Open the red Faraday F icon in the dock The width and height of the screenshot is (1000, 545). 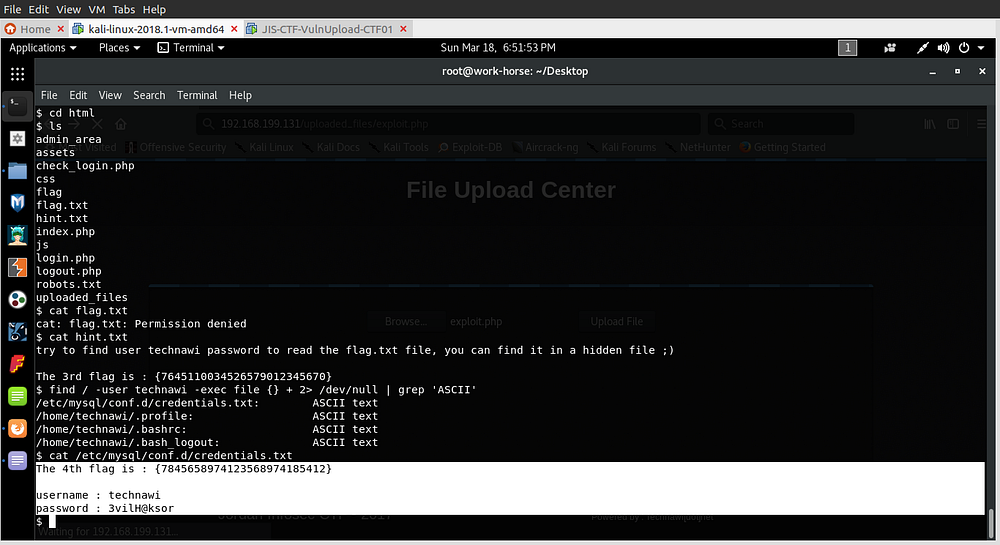pyautogui.click(x=17, y=364)
